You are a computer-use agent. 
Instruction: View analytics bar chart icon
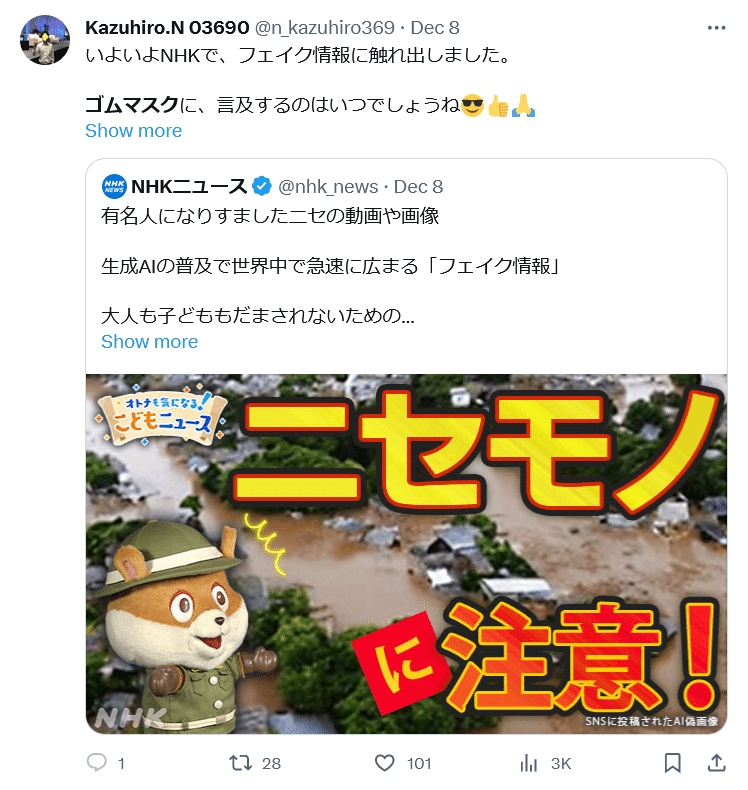(x=528, y=762)
